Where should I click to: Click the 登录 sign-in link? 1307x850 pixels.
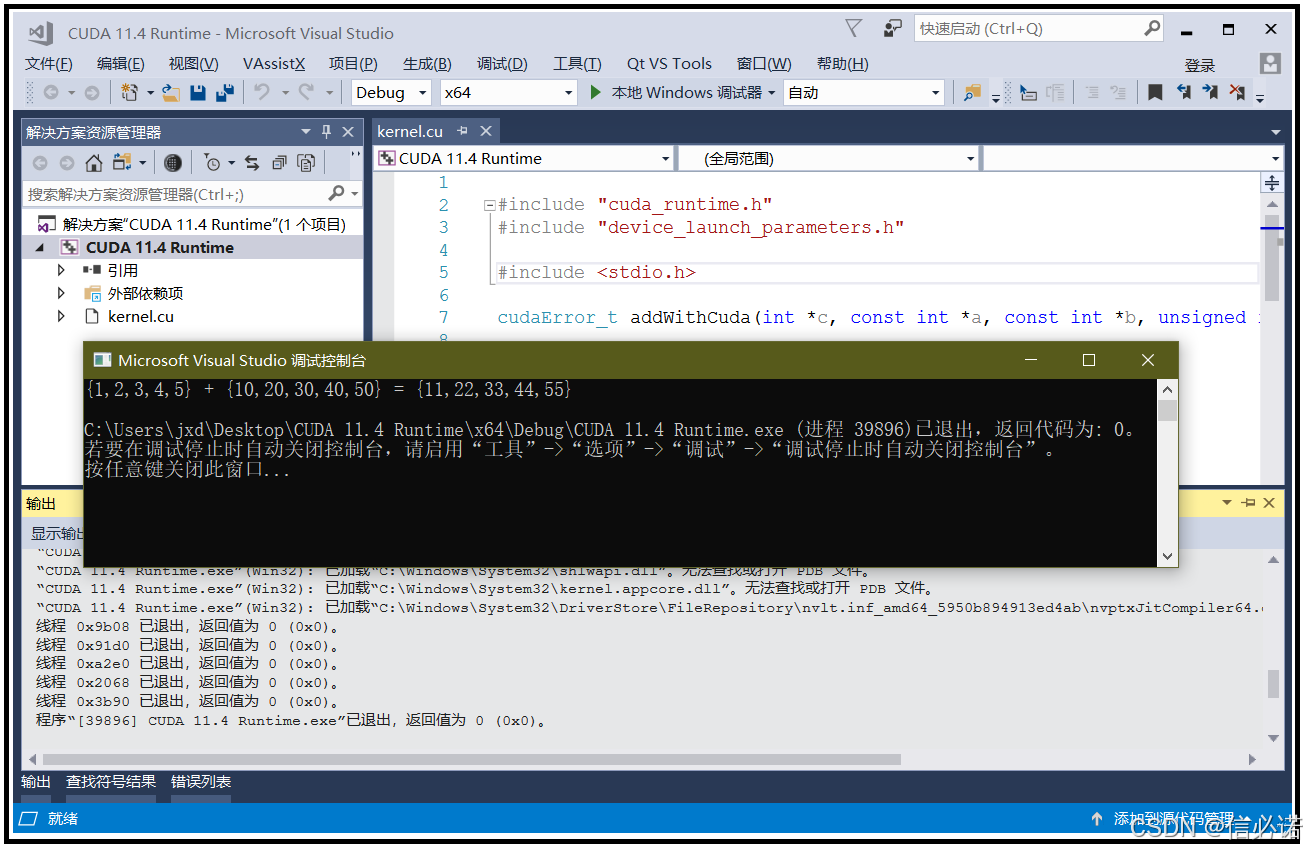1200,65
